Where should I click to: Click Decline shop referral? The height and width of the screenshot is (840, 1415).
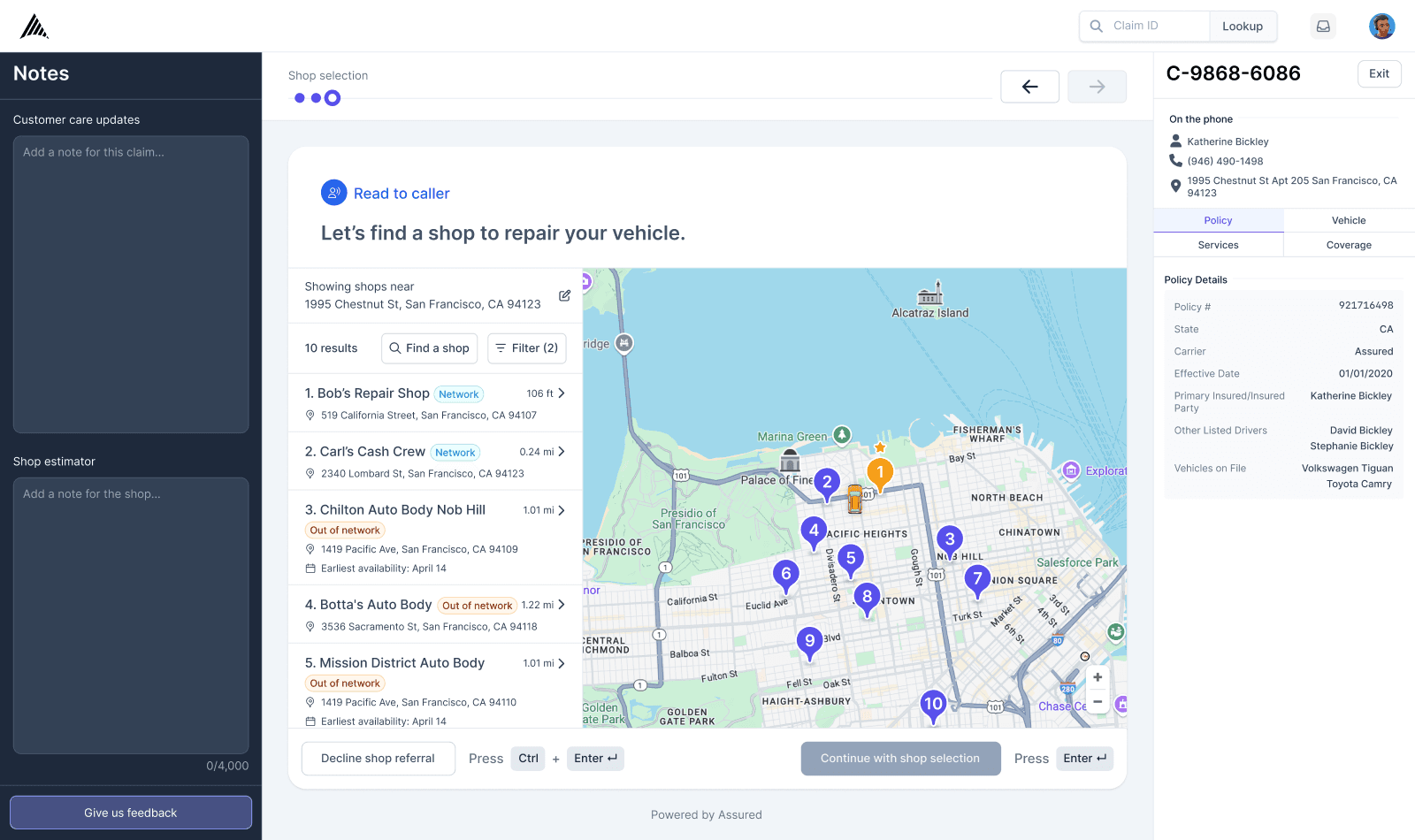pos(378,758)
